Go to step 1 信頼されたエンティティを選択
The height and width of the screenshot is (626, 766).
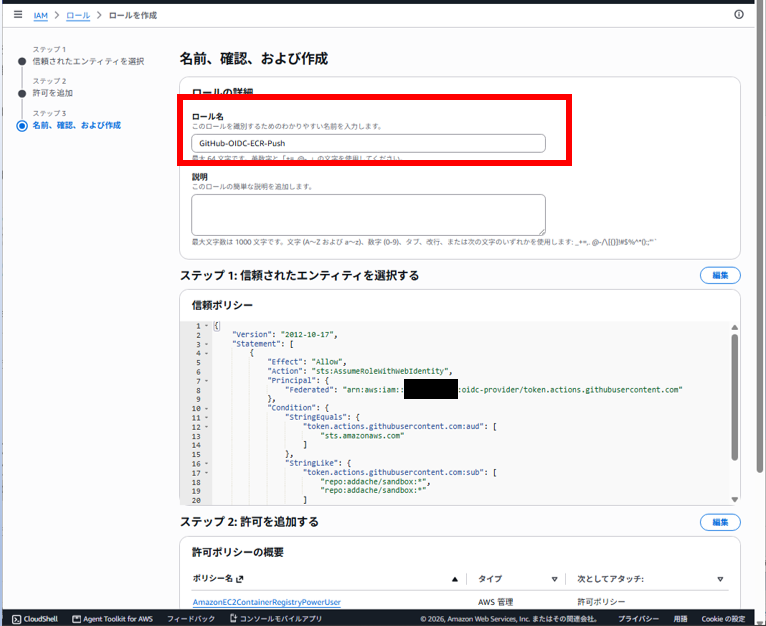(88, 62)
